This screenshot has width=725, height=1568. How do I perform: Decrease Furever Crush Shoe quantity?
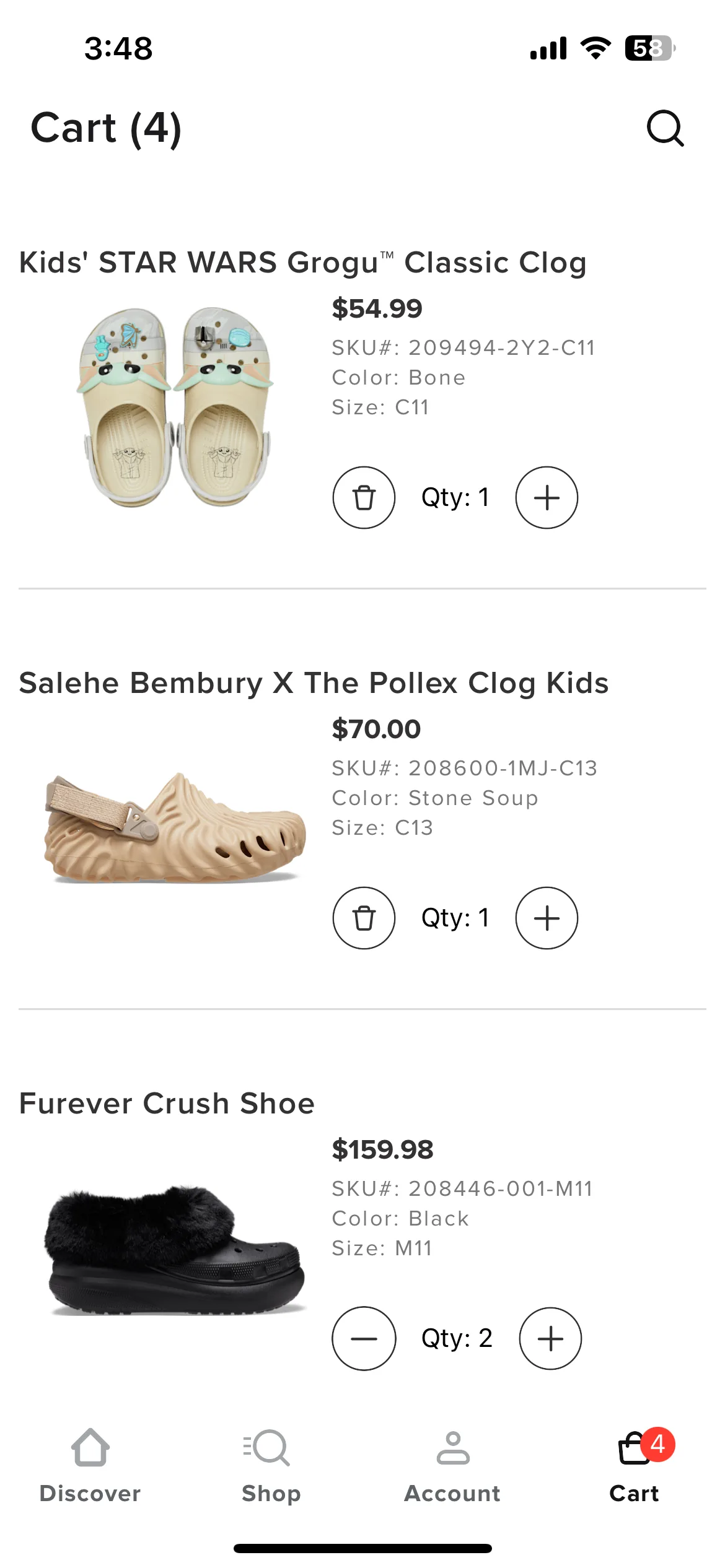click(364, 1338)
